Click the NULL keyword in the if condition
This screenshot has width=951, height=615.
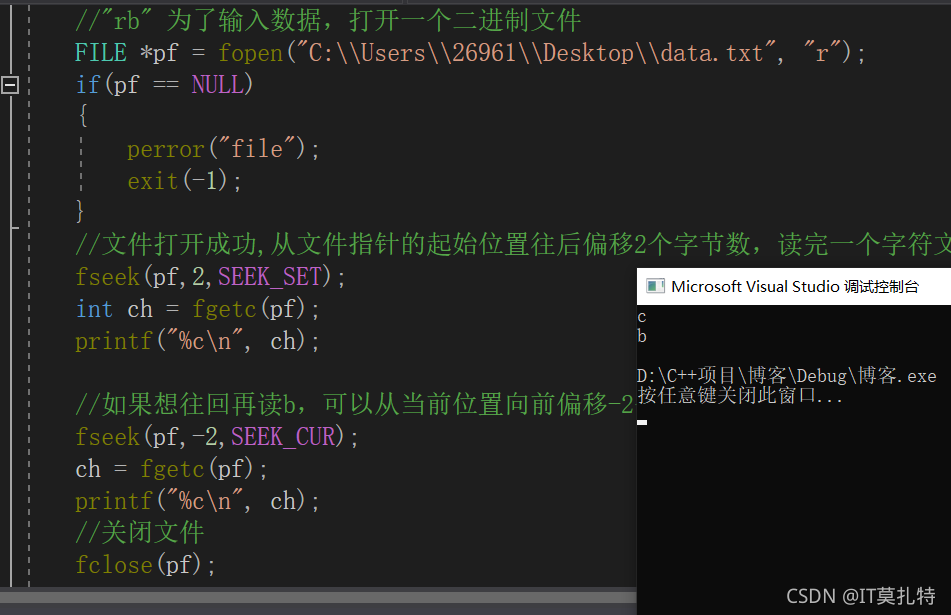point(218,84)
